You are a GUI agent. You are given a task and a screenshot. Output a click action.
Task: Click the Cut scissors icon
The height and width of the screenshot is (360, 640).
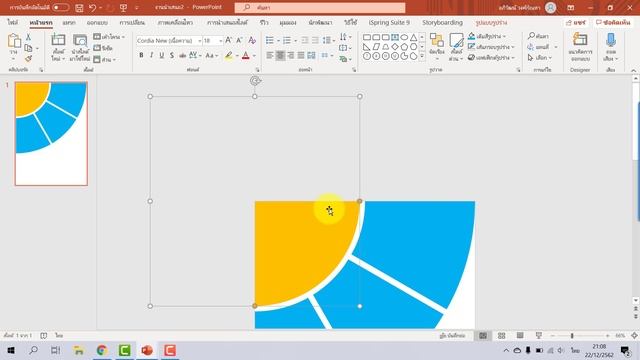tap(28, 37)
